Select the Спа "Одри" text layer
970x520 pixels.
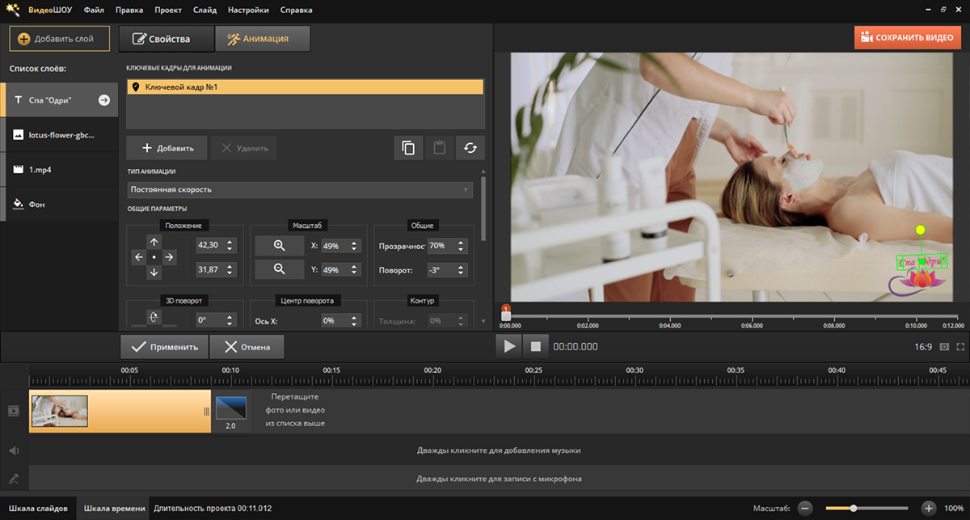[x=60, y=100]
